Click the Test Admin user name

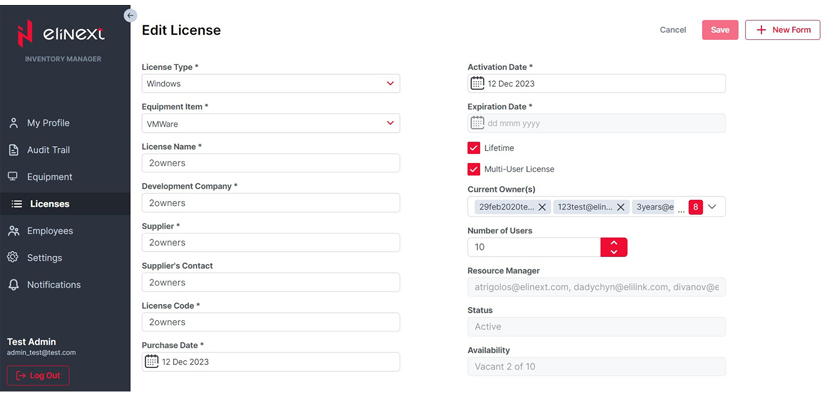click(x=31, y=342)
